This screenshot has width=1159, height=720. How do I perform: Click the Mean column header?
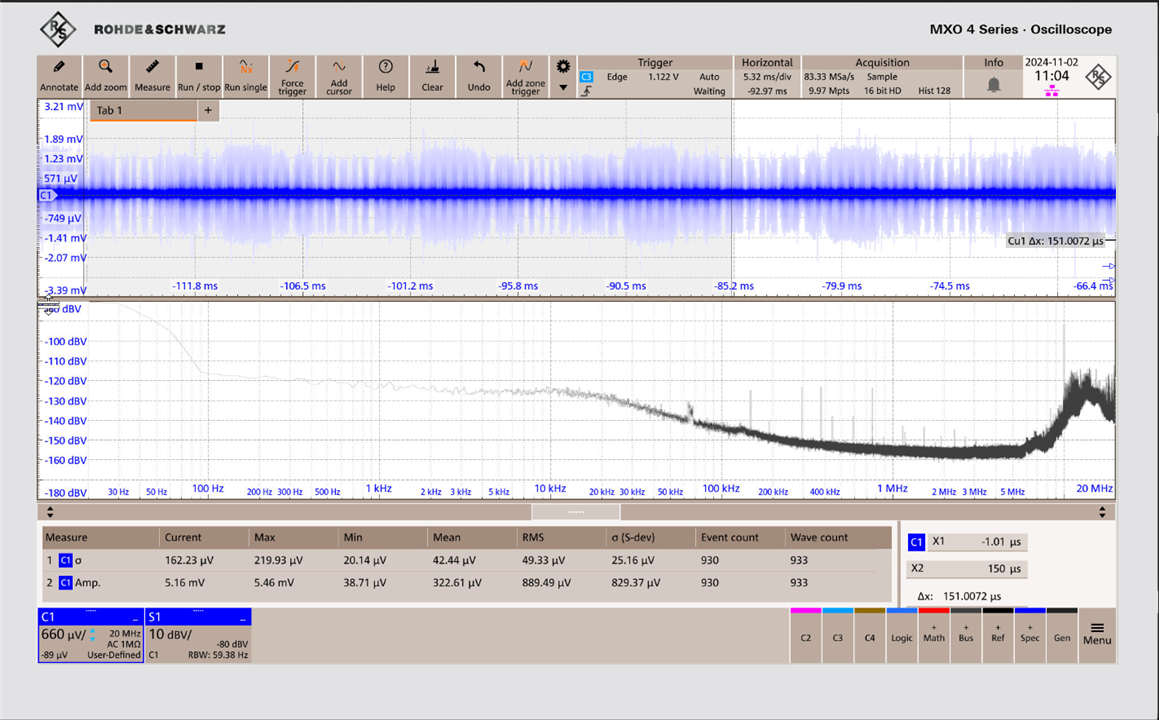pos(446,537)
